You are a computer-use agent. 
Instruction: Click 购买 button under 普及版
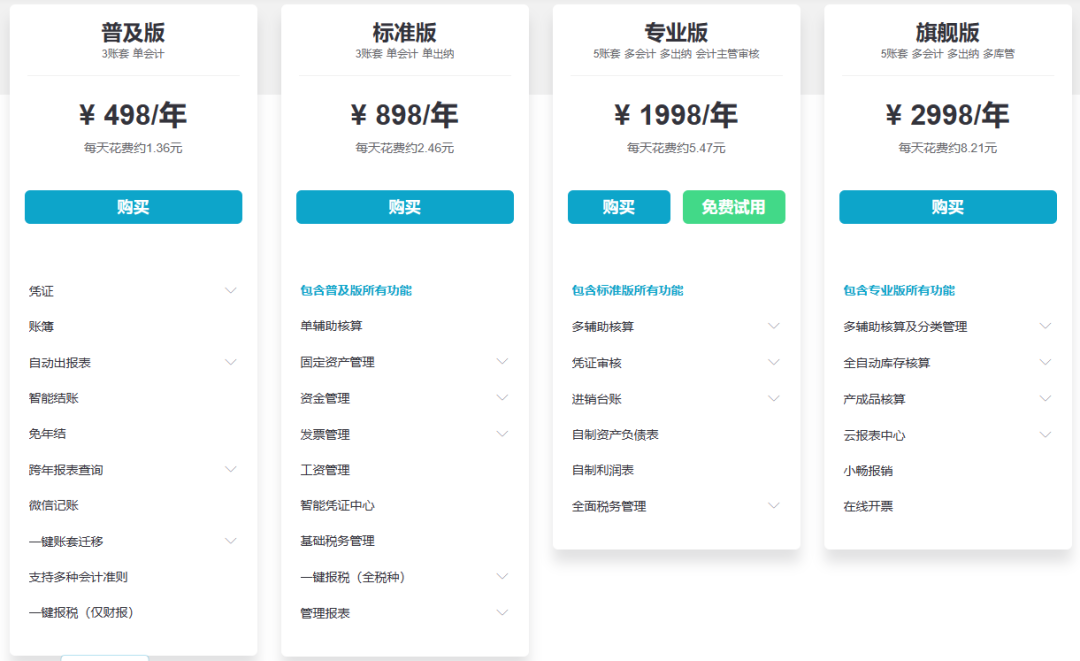pyautogui.click(x=133, y=207)
